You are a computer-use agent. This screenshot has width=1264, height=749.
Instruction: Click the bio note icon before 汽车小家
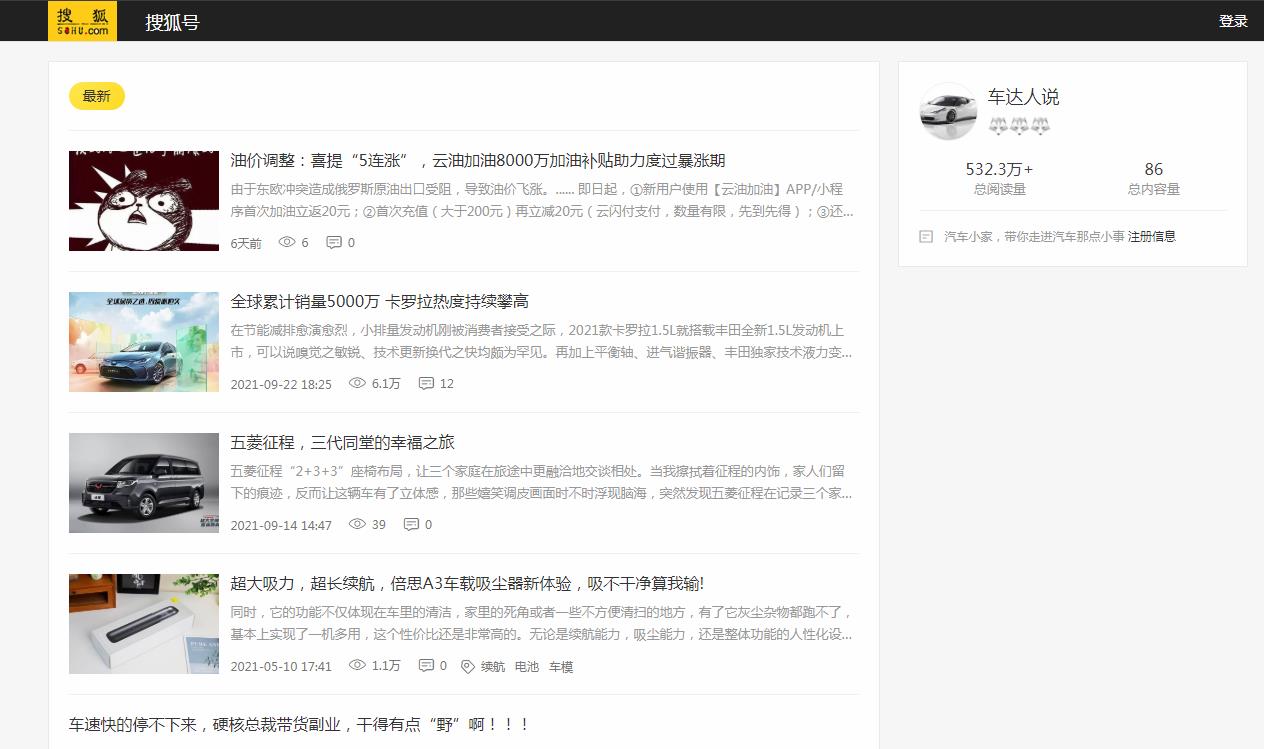click(x=926, y=237)
